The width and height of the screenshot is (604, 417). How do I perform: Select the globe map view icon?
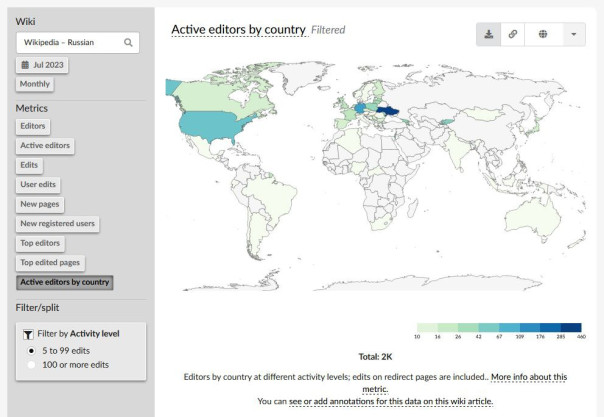[x=543, y=34]
